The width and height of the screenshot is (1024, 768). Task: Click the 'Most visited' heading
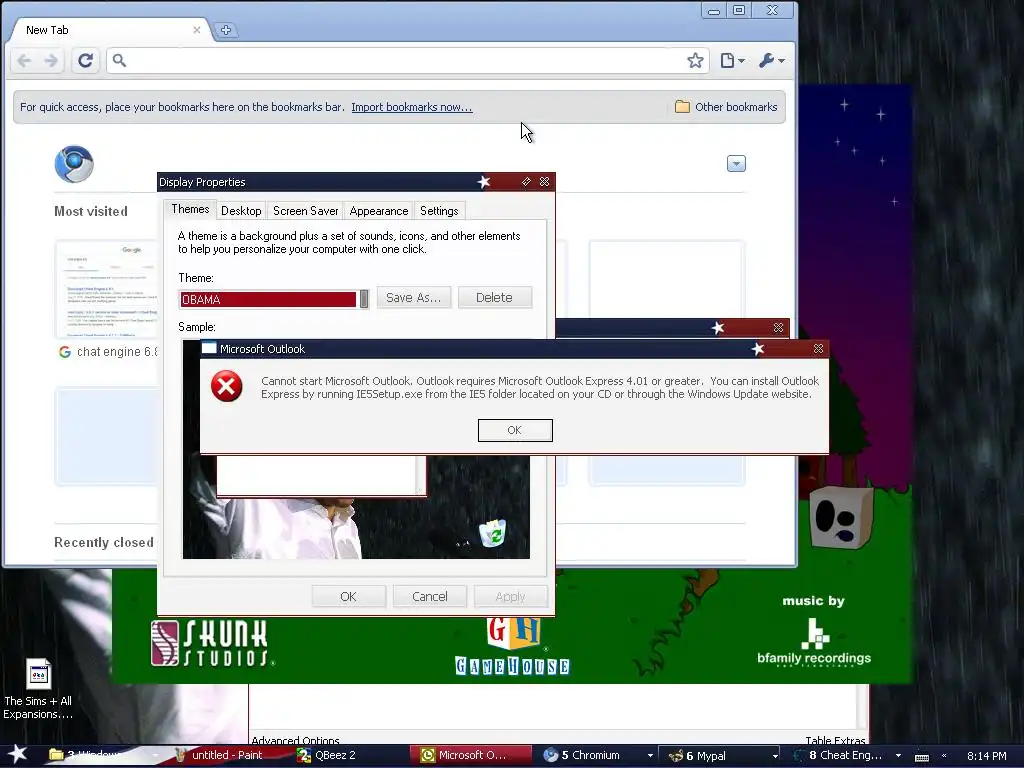[91, 212]
